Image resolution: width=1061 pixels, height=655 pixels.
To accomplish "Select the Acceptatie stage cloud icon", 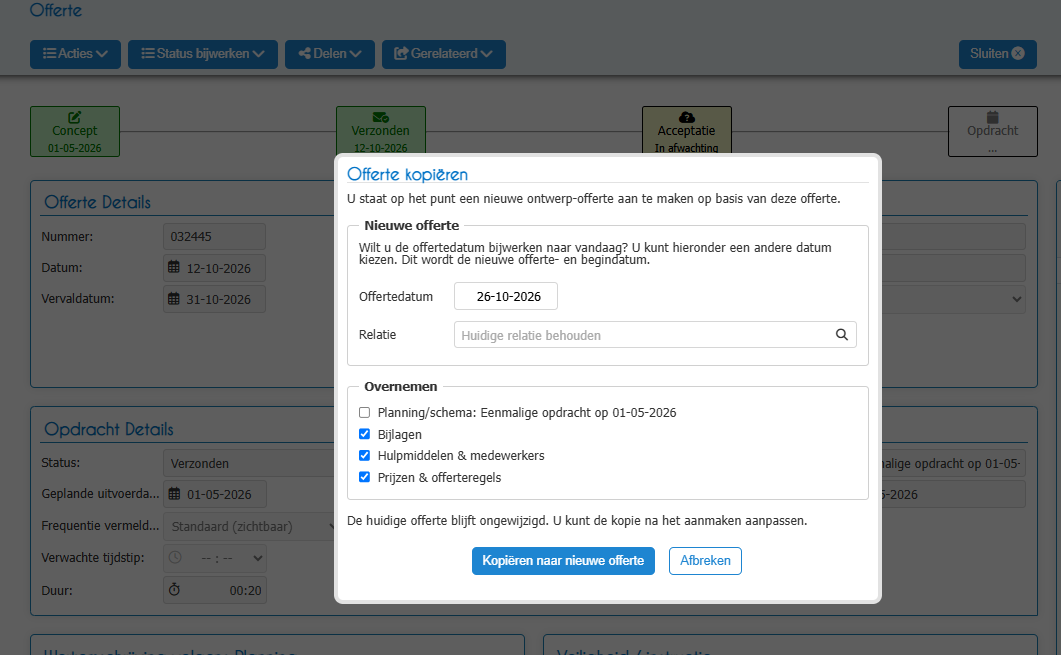I will click(x=686, y=117).
